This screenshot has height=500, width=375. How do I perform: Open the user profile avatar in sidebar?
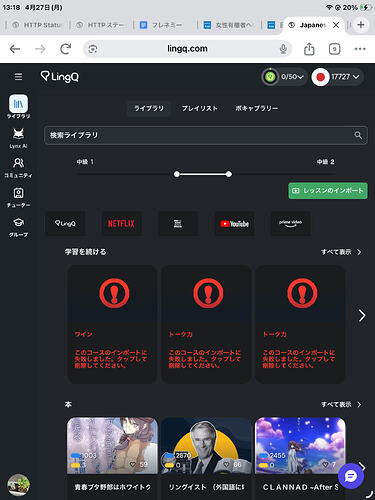click(18, 485)
